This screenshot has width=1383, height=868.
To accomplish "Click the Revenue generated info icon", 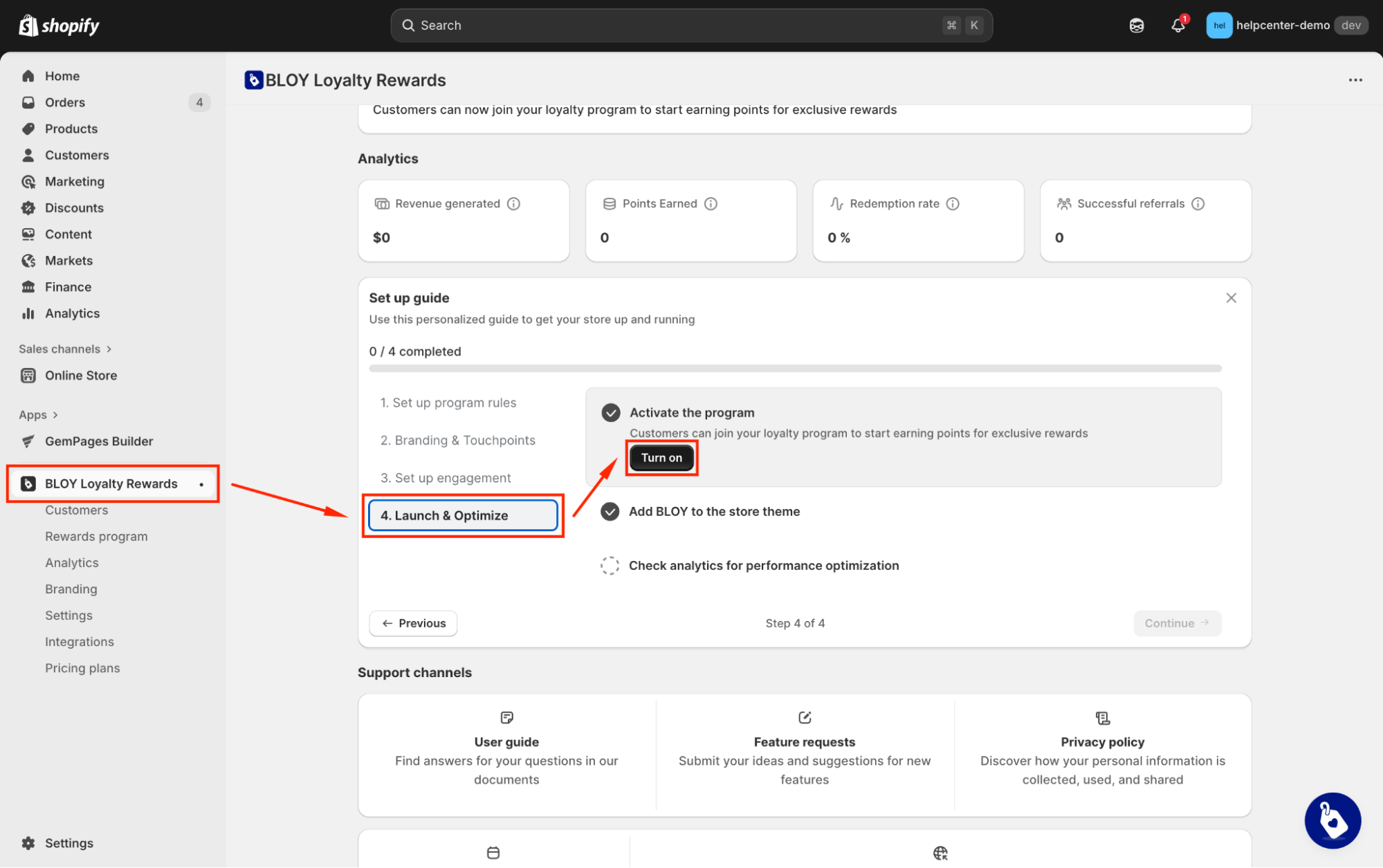I will point(513,203).
